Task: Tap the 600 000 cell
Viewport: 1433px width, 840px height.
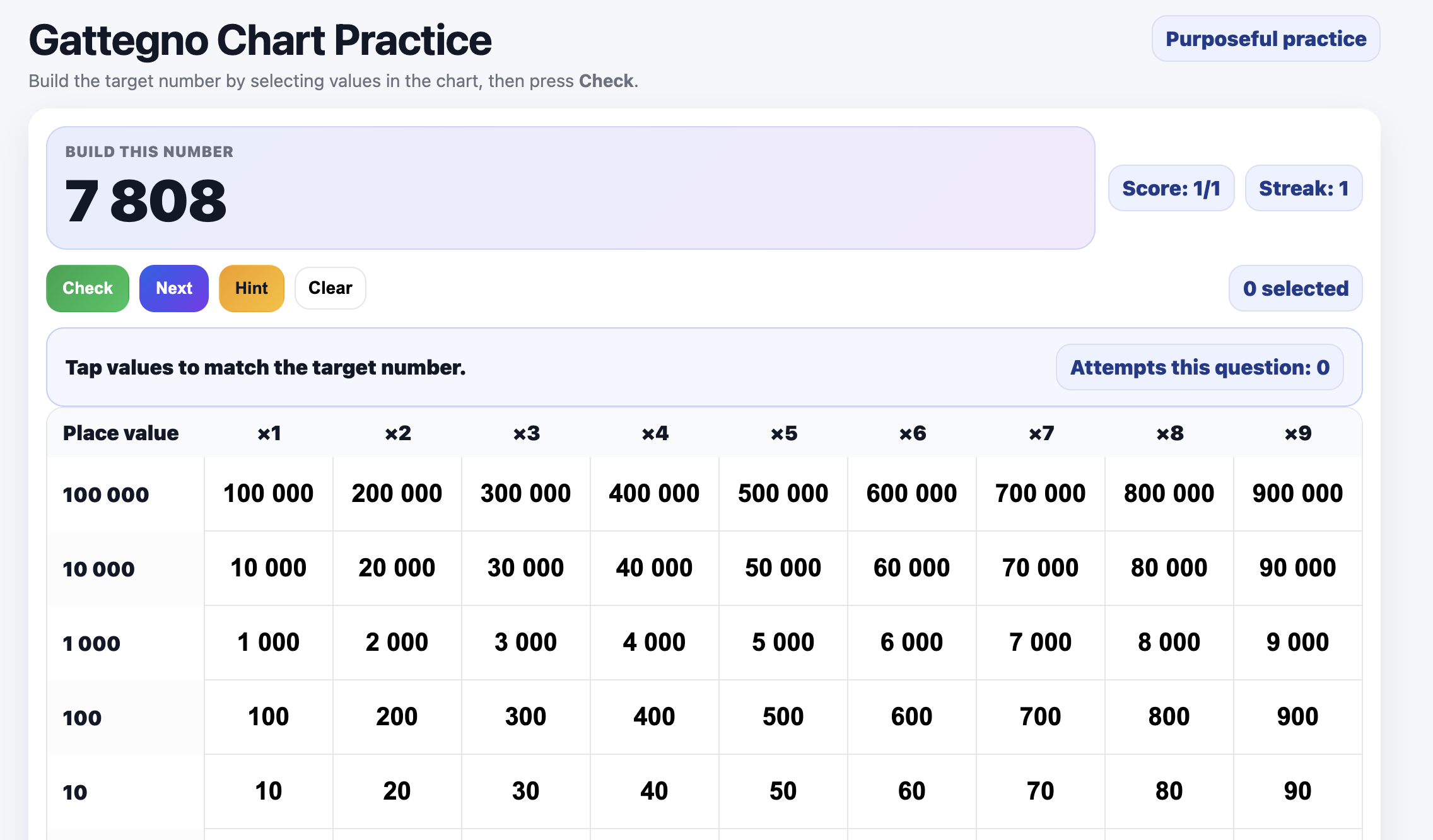Action: (x=911, y=493)
